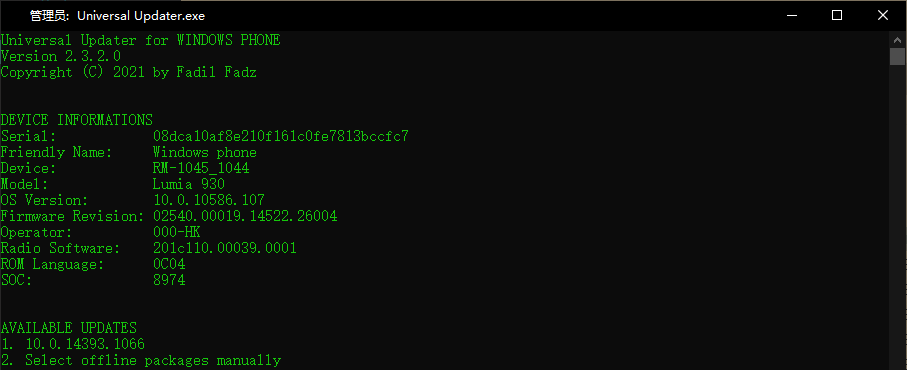907x370 pixels.
Task: Click the title bar text Universal Updater.exe
Action: pos(141,16)
